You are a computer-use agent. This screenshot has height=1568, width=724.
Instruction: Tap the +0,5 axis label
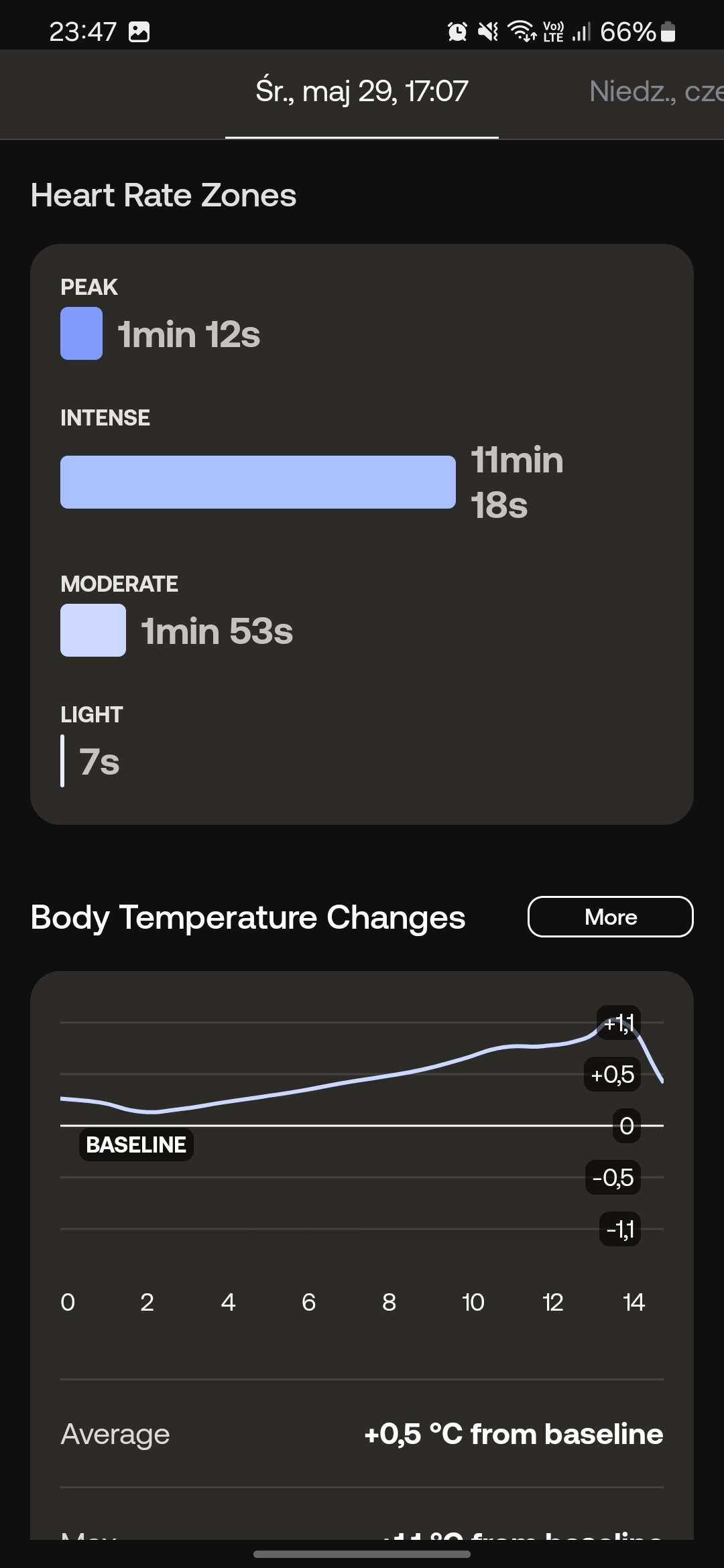pyautogui.click(x=613, y=1074)
